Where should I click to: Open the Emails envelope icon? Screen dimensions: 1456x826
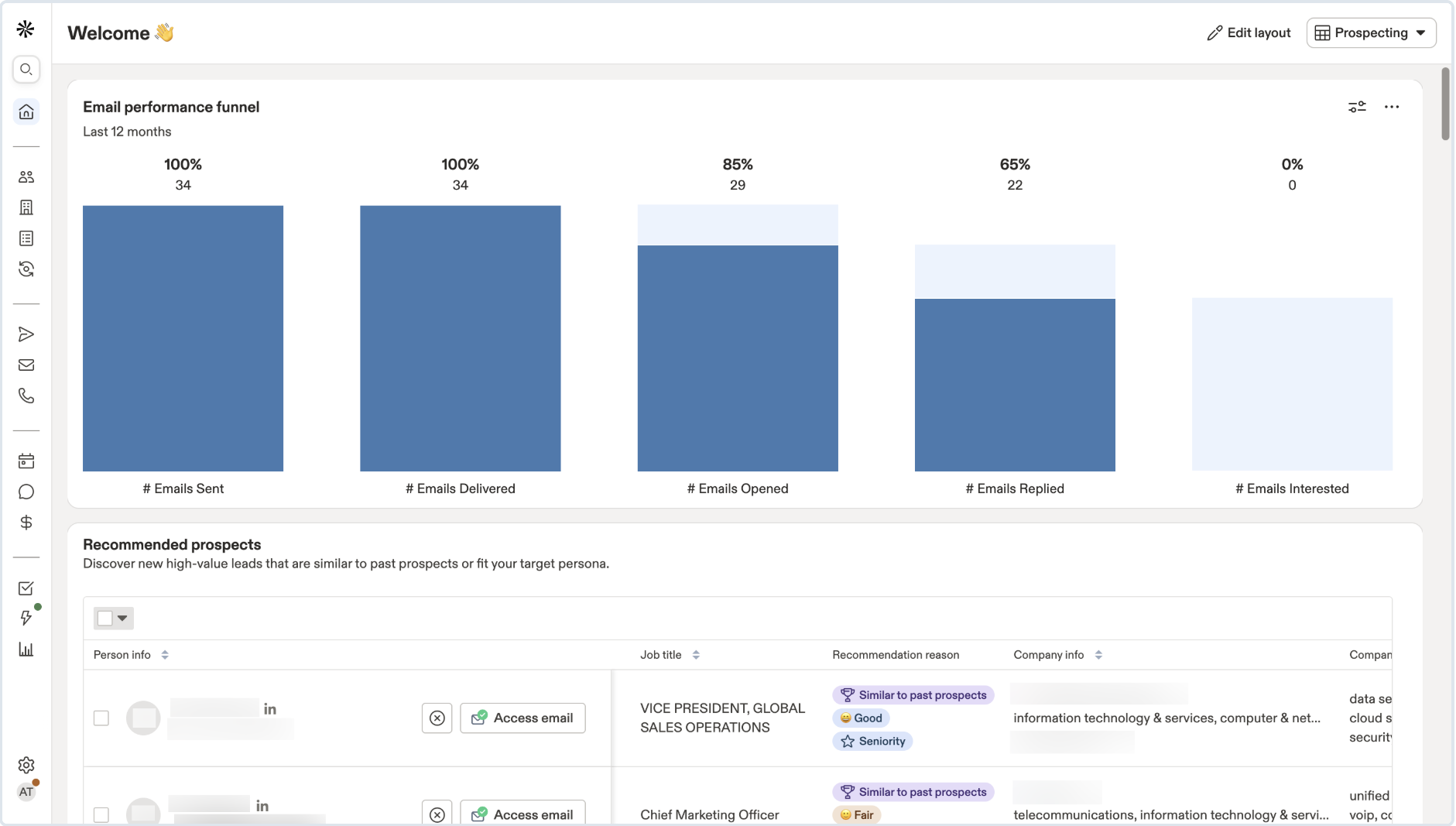[26, 365]
